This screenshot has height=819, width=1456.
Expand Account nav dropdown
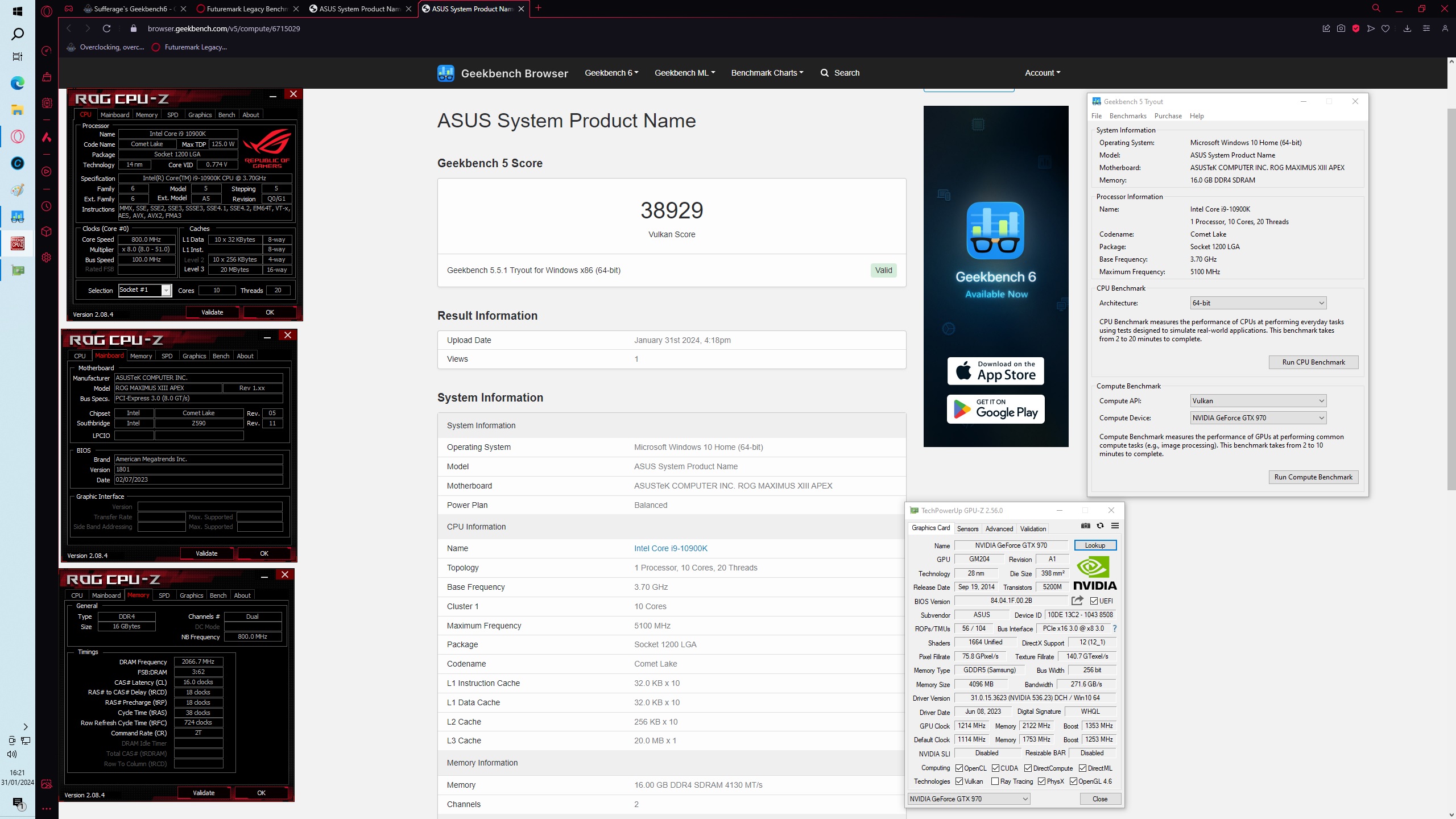[1043, 73]
